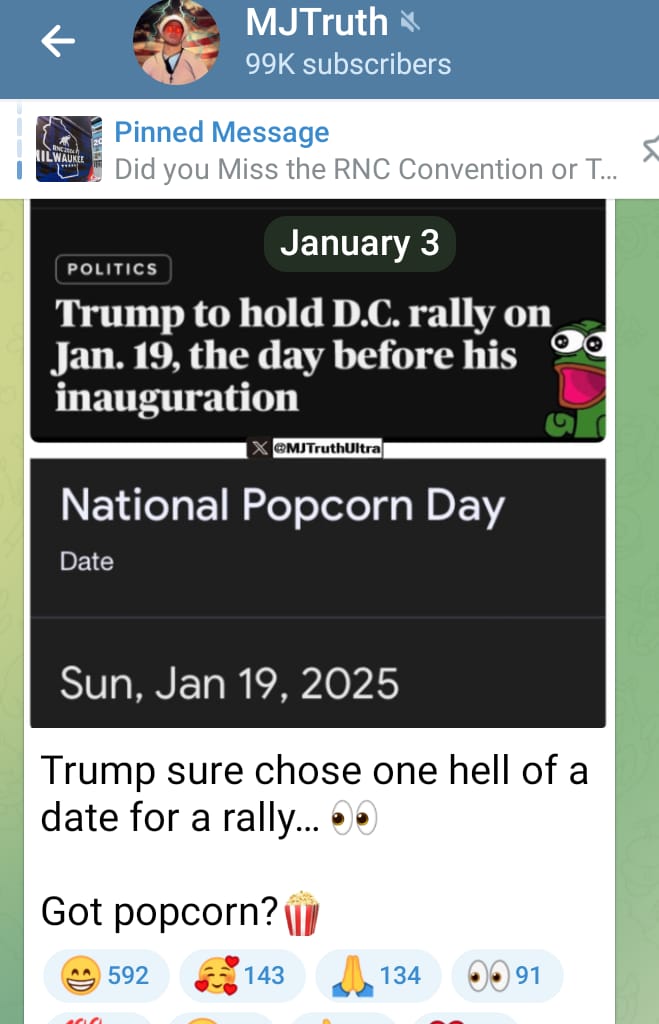
Task: Open MJTruth channel title
Action: click(x=316, y=22)
